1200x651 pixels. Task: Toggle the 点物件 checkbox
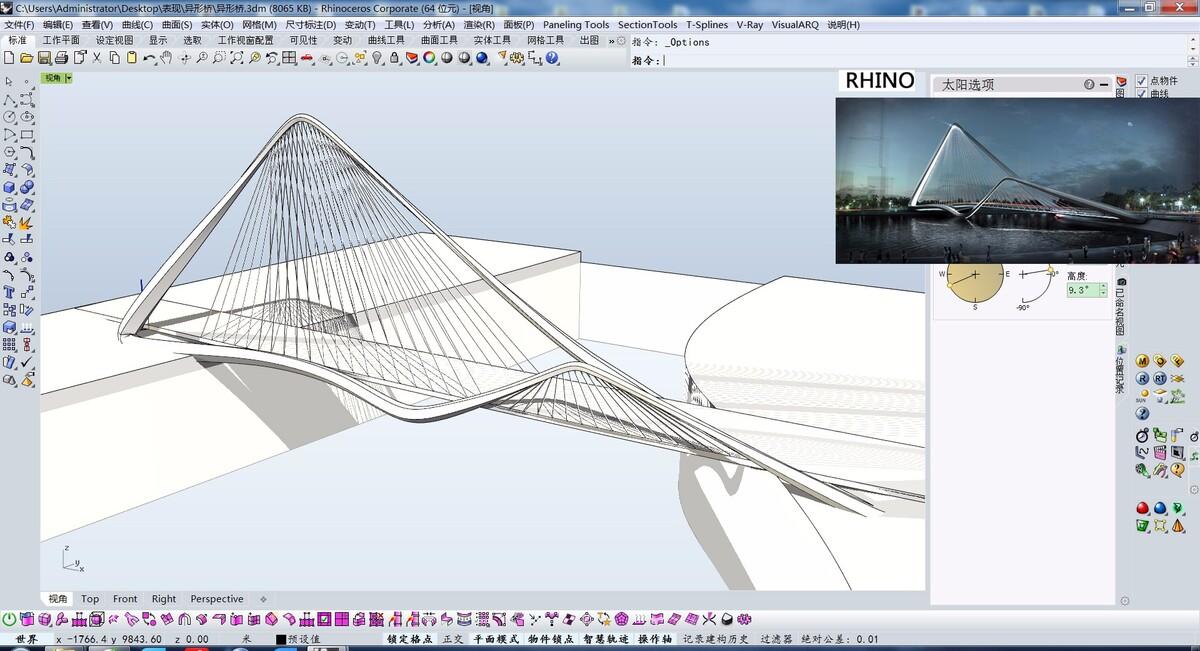[1142, 80]
